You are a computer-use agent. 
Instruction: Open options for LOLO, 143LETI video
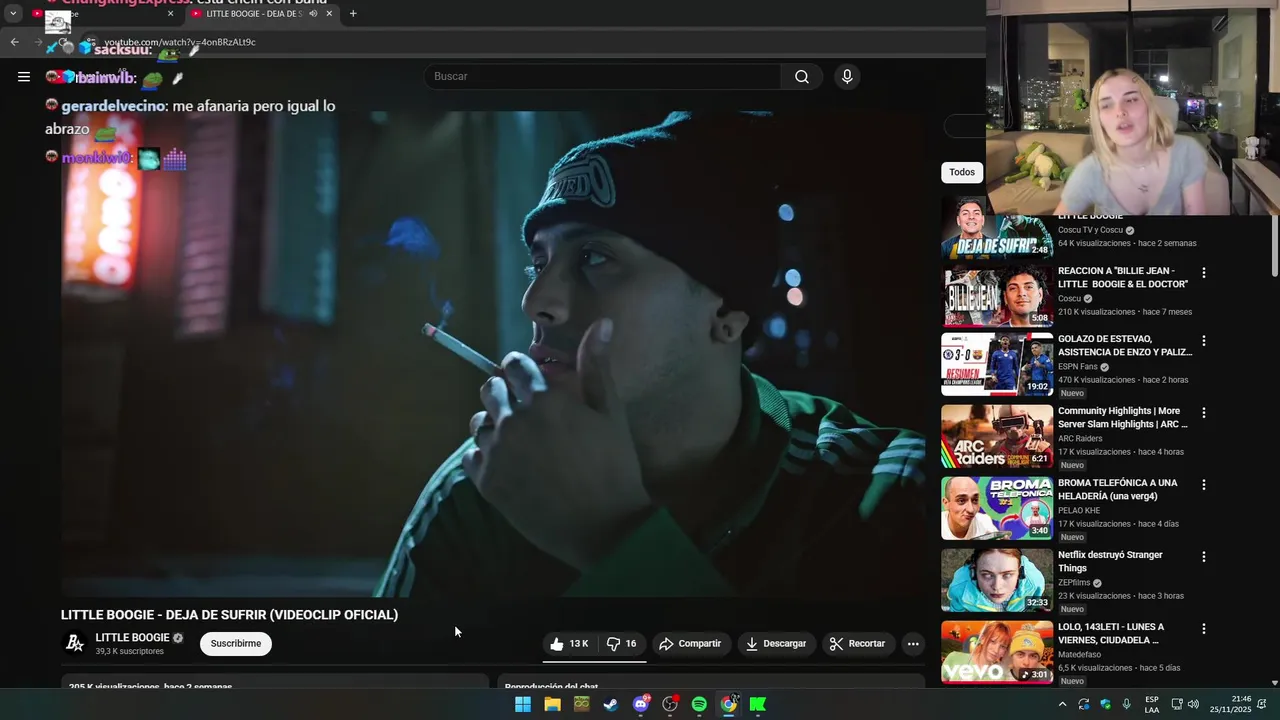[x=1204, y=629]
